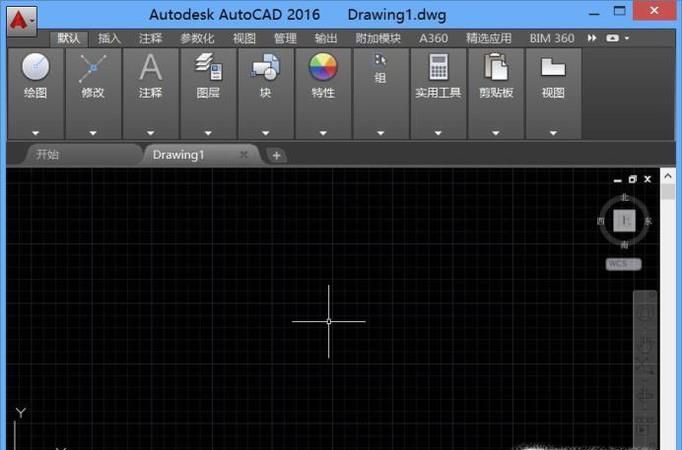Open the 剪贴板 (Clipboard) panel icon
Image resolution: width=682 pixels, height=450 pixels.
coord(495,68)
